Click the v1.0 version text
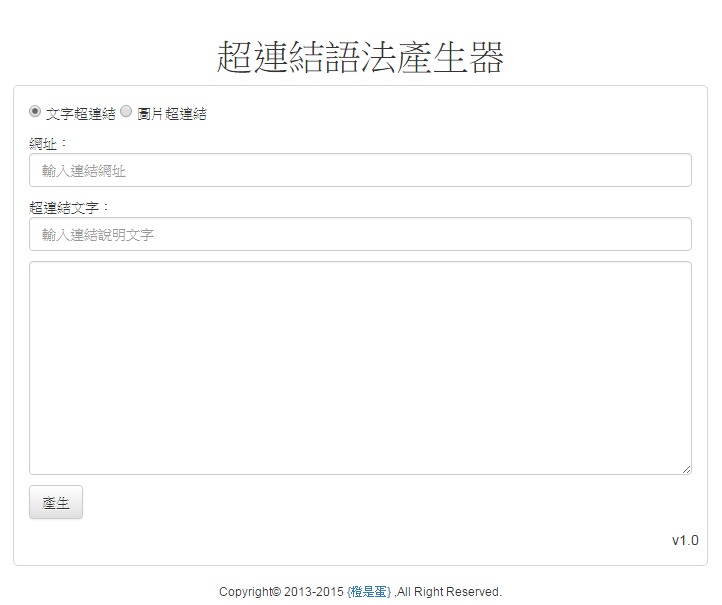722x605 pixels. point(685,541)
